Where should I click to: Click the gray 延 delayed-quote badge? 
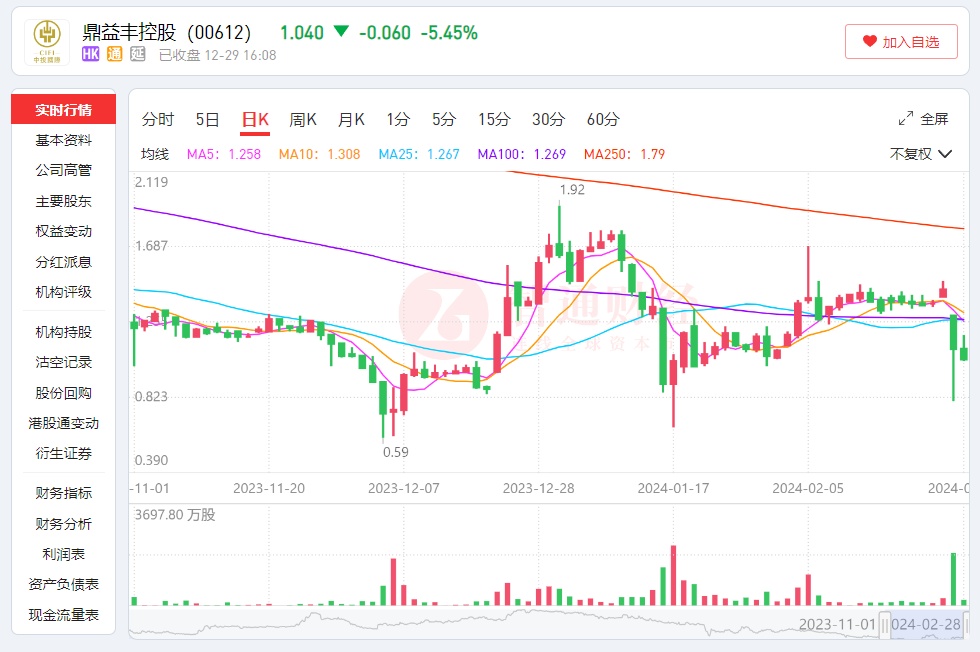[x=139, y=55]
